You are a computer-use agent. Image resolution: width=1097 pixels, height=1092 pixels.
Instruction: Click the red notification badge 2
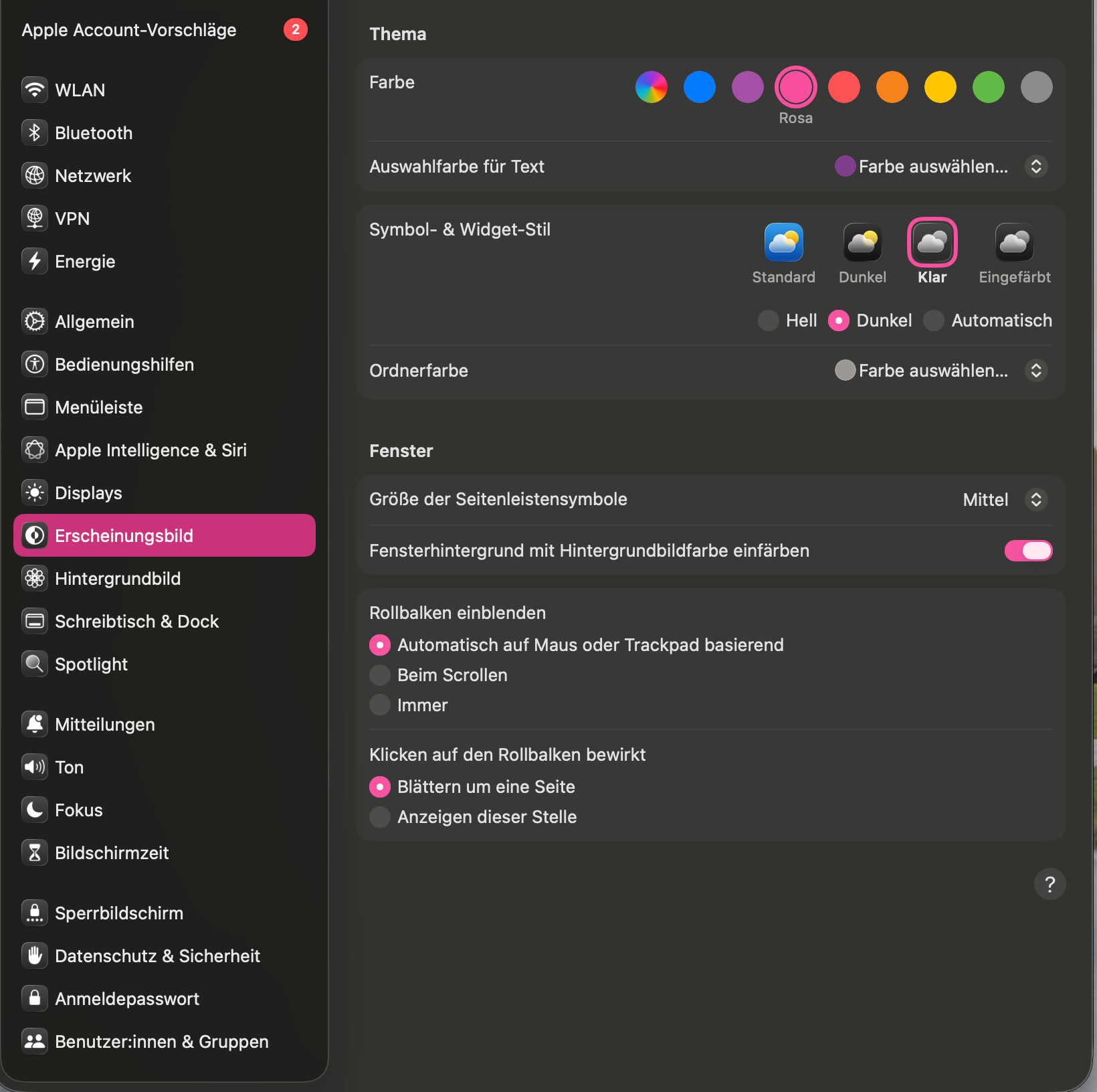pos(296,29)
